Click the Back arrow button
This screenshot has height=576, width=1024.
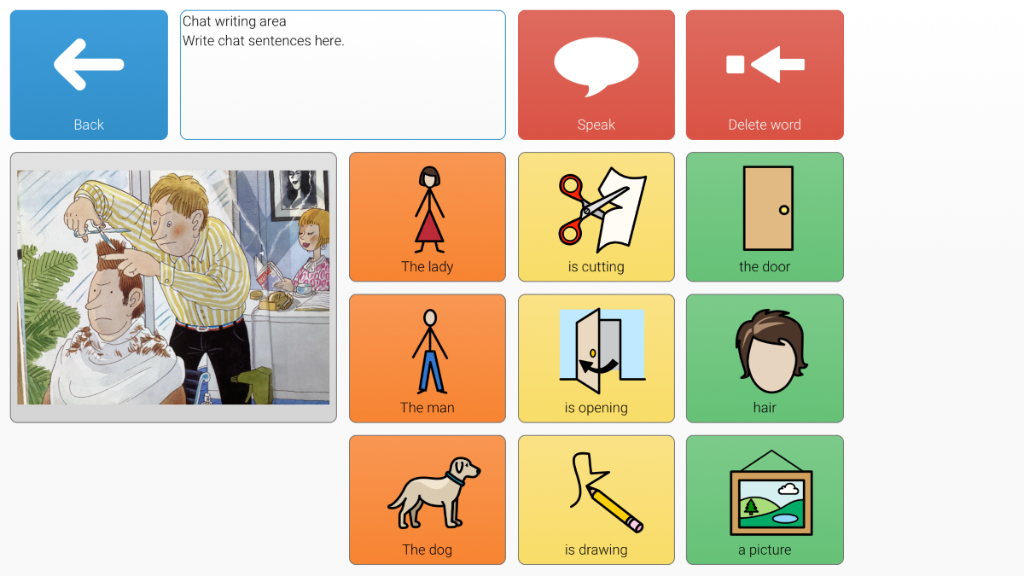tap(89, 74)
